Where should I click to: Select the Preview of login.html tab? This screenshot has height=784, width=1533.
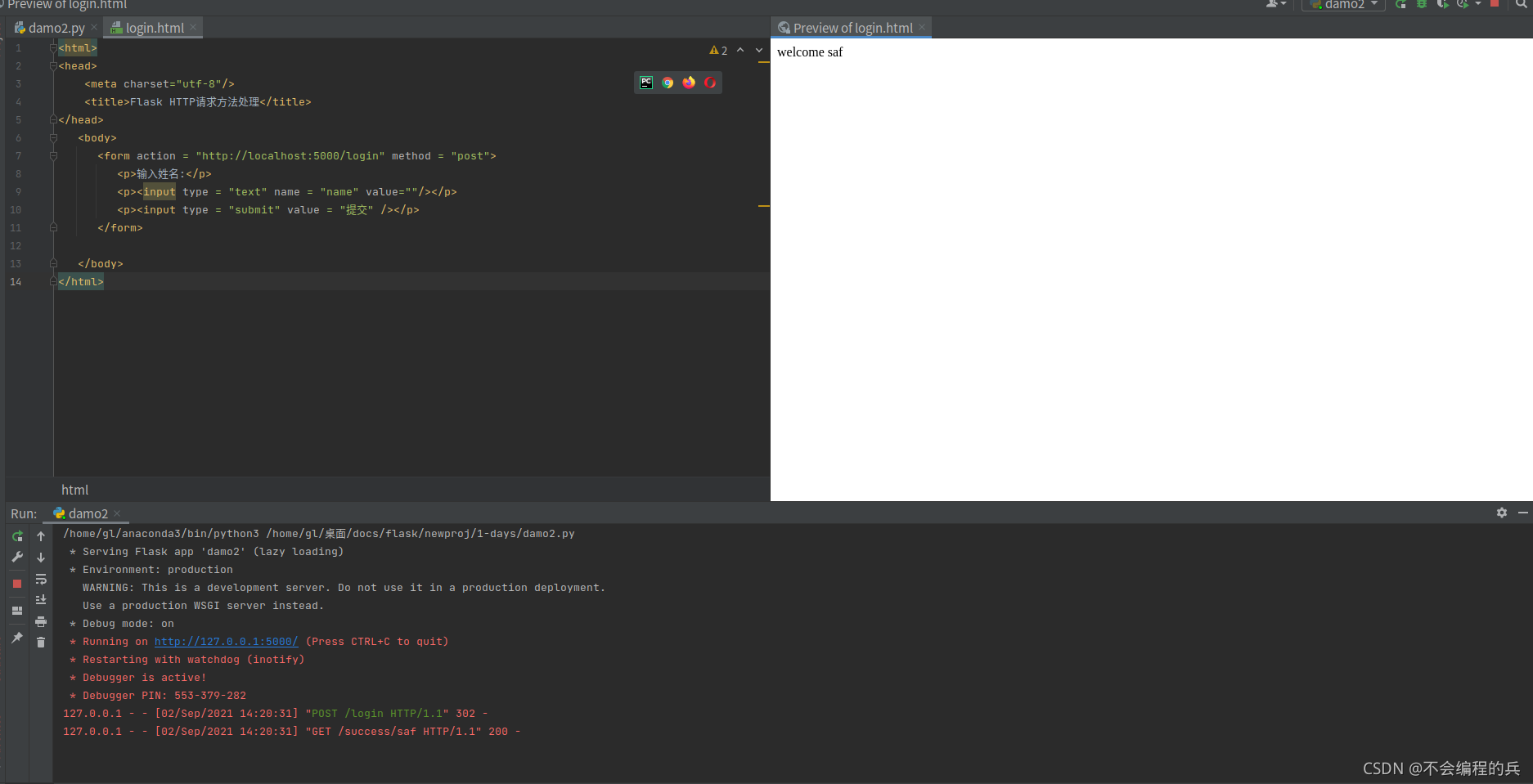pos(852,28)
